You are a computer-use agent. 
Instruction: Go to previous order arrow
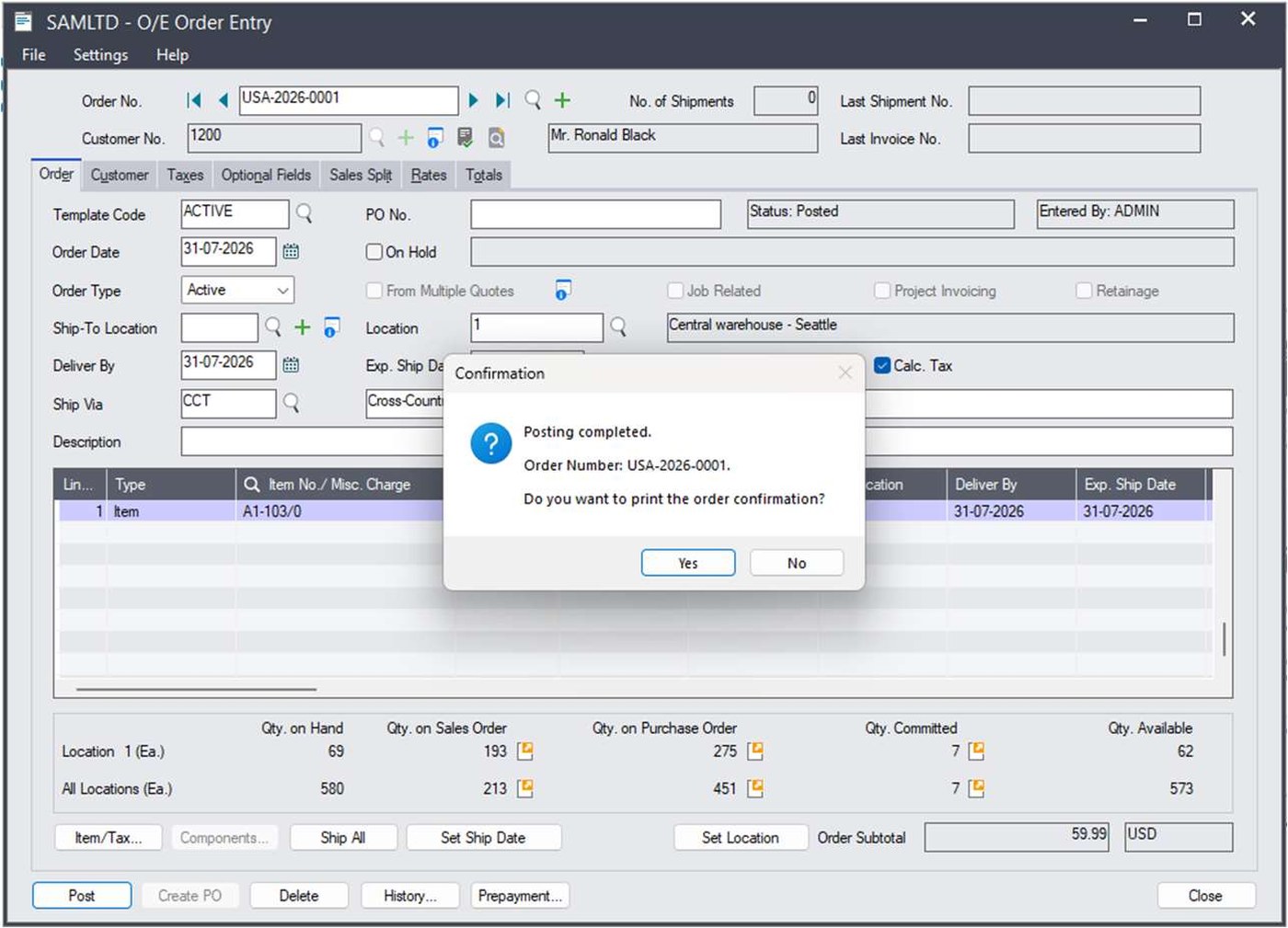coord(223,100)
